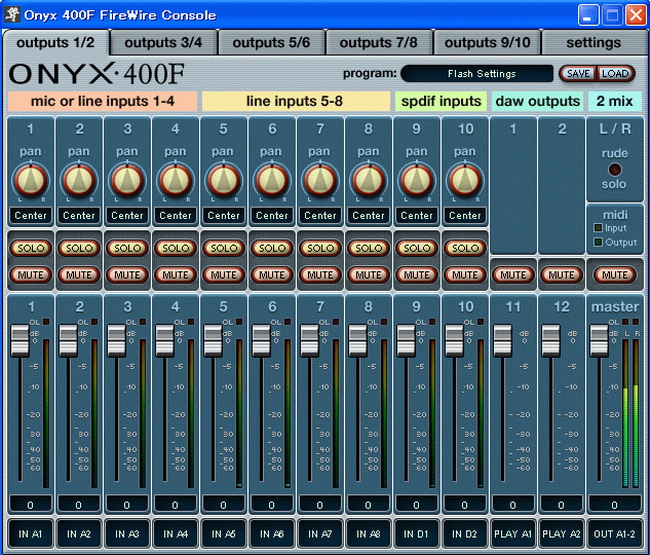Mute the L/R 2 mix master
Image resolution: width=650 pixels, height=555 pixels.
point(615,275)
